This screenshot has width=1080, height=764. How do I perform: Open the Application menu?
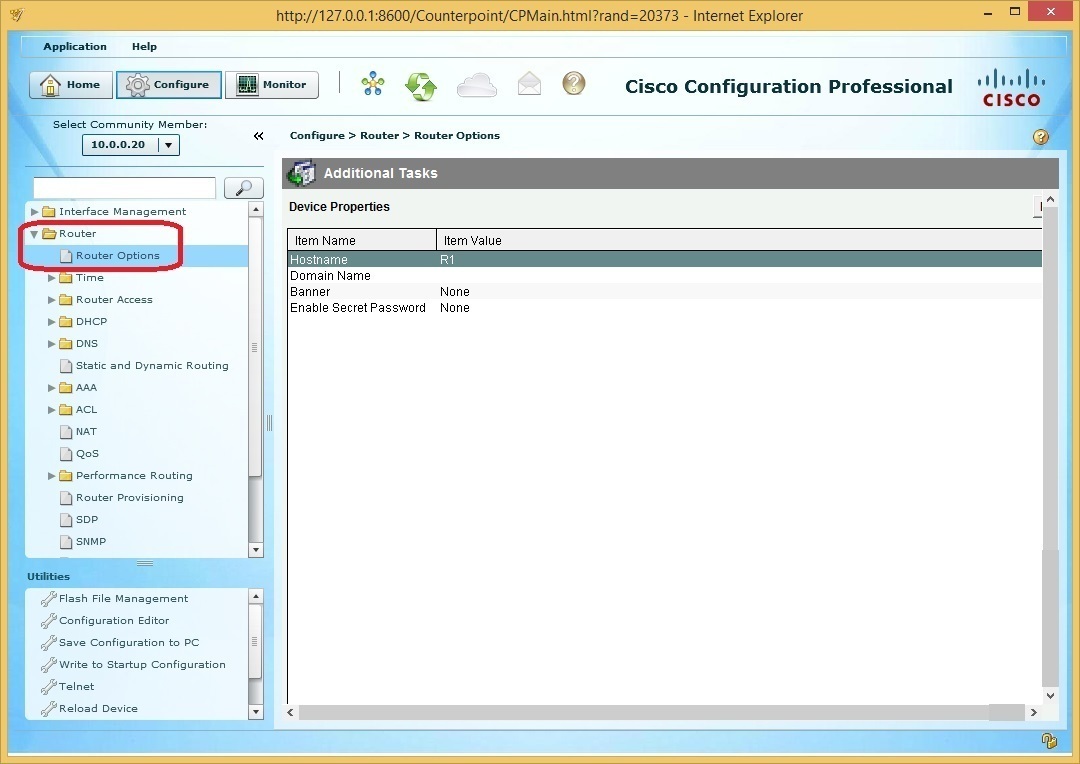(75, 46)
